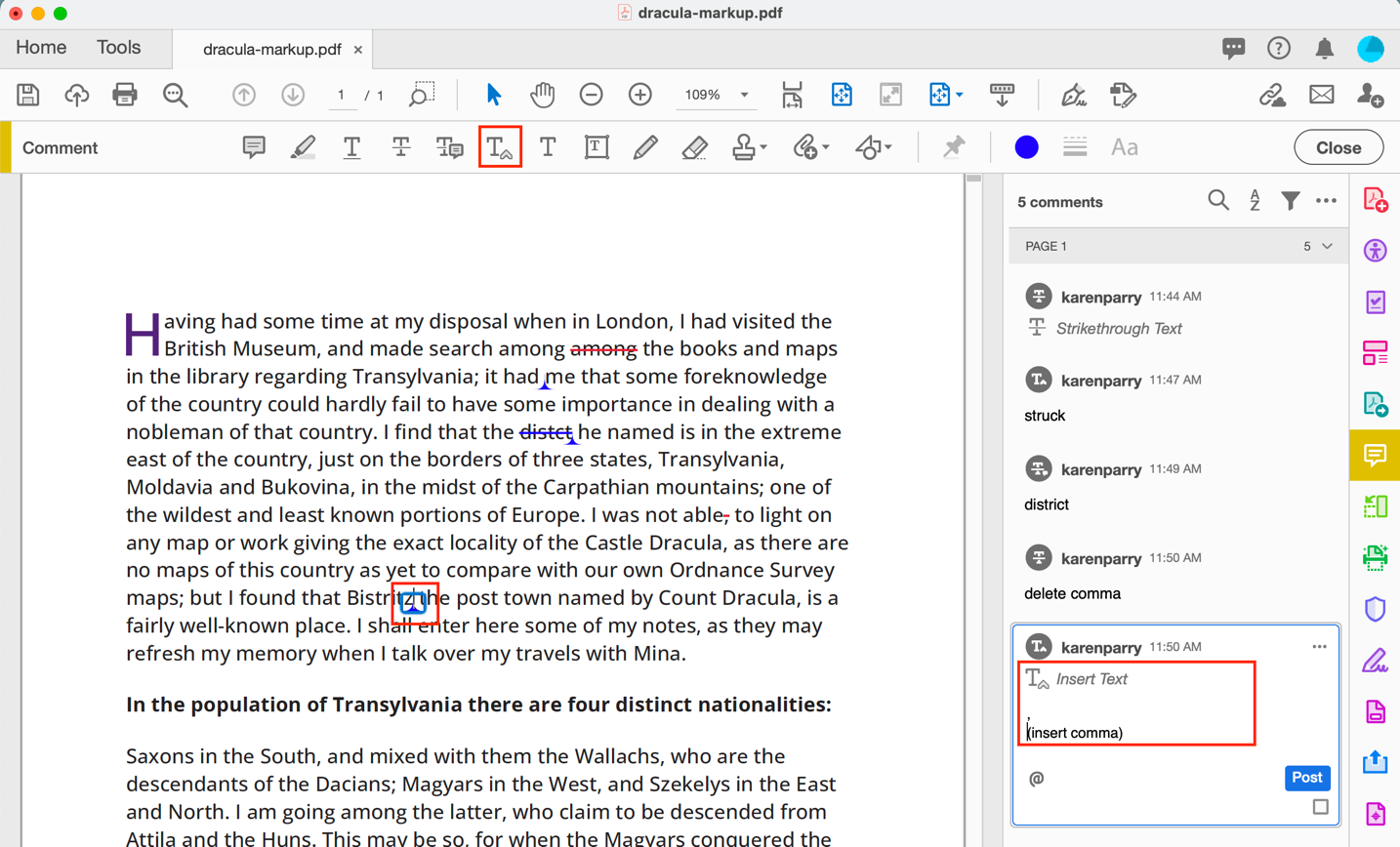Open the blue color picker swatch
Image resolution: width=1400 pixels, height=847 pixels.
[1026, 147]
